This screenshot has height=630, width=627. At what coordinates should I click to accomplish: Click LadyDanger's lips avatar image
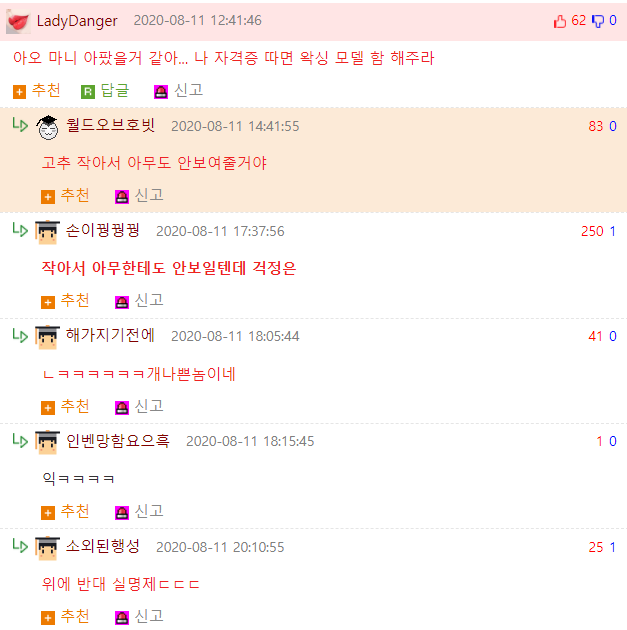click(18, 21)
